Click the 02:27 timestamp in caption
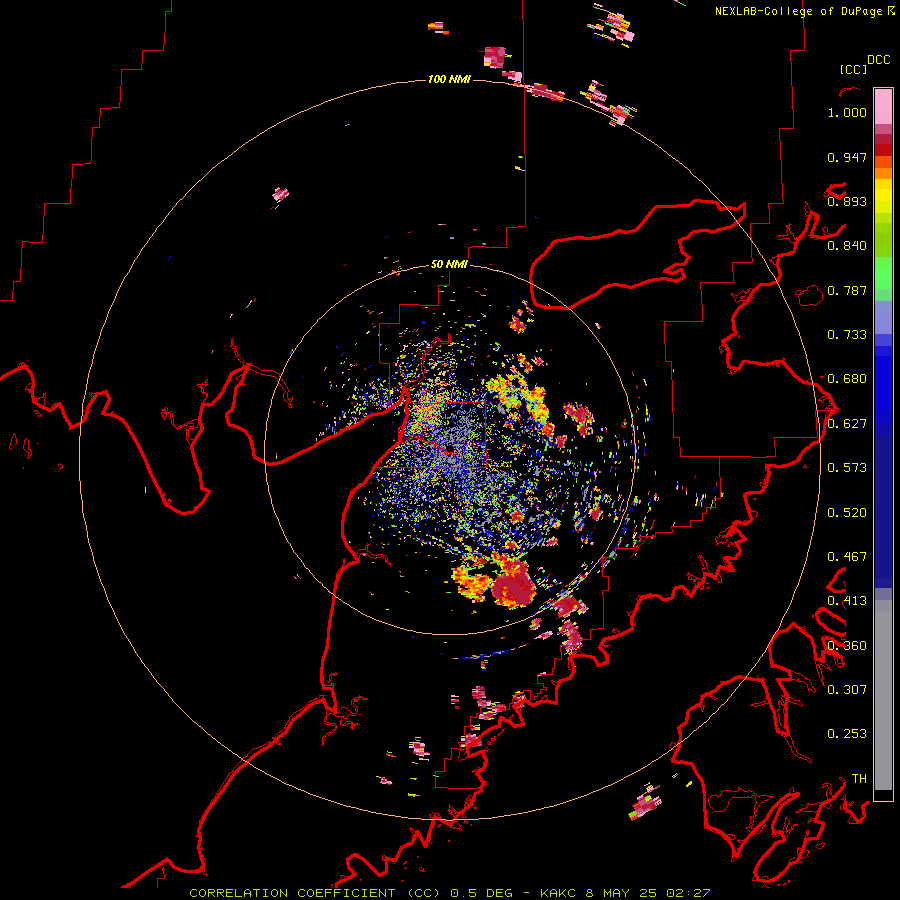 pos(688,893)
